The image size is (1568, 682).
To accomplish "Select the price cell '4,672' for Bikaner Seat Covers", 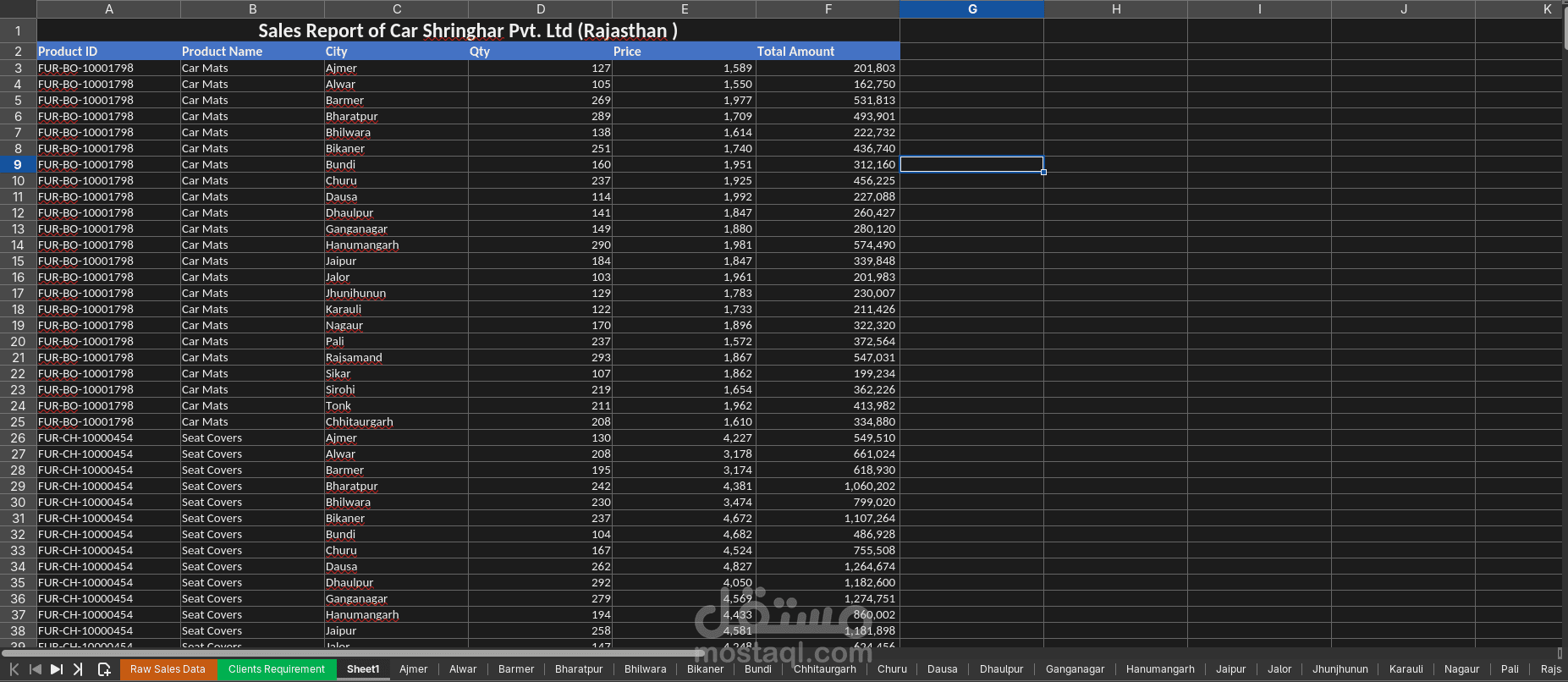I will (x=685, y=519).
